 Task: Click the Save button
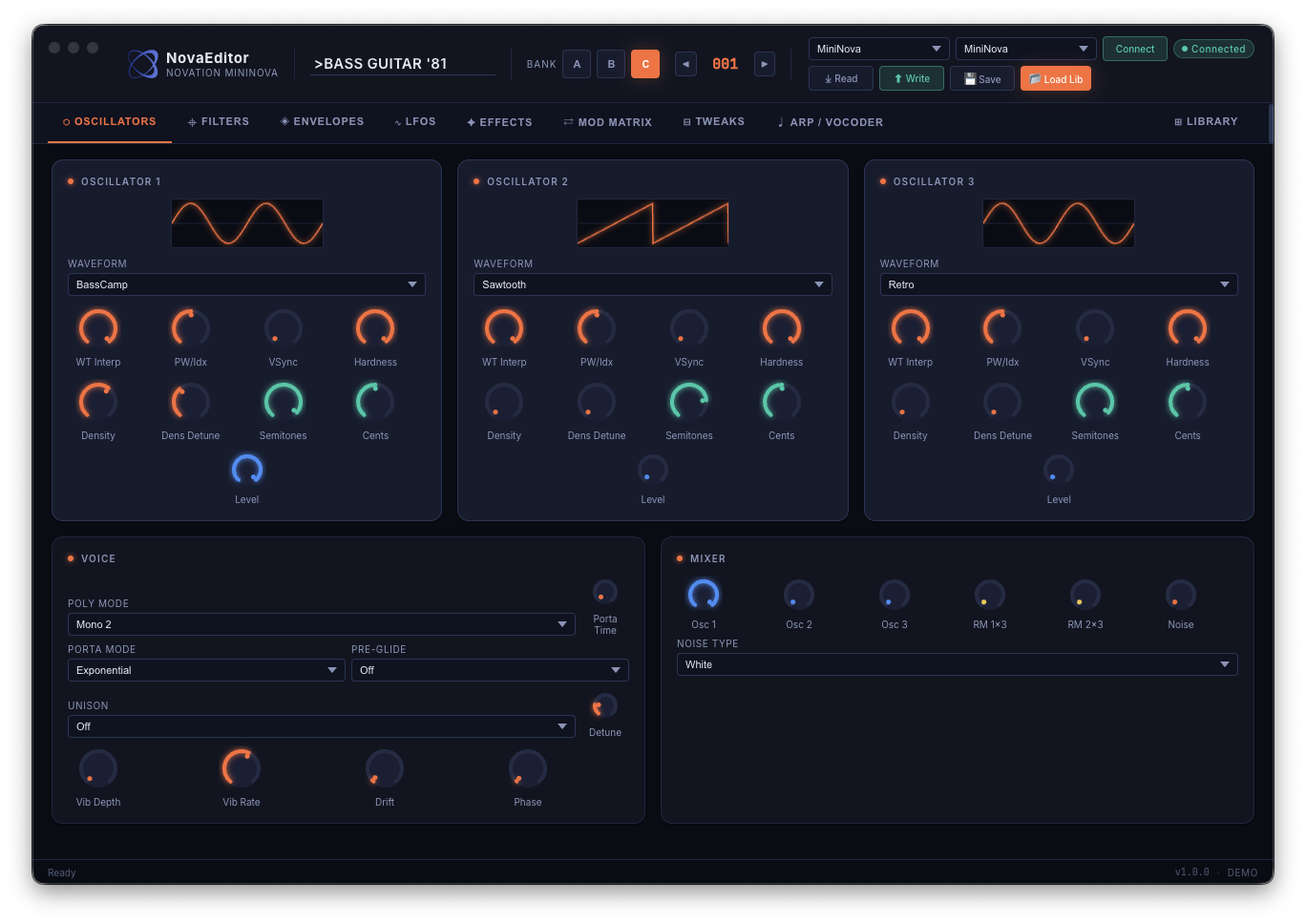point(982,79)
